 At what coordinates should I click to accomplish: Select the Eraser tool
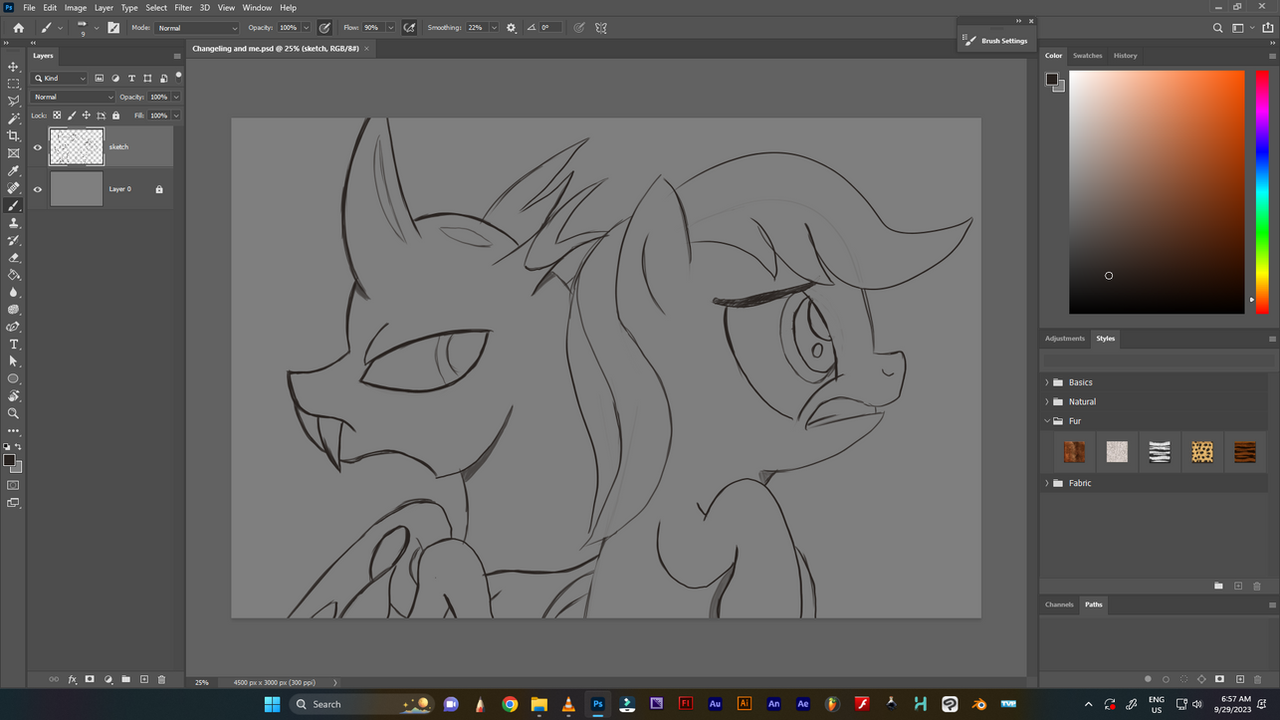pyautogui.click(x=13, y=257)
